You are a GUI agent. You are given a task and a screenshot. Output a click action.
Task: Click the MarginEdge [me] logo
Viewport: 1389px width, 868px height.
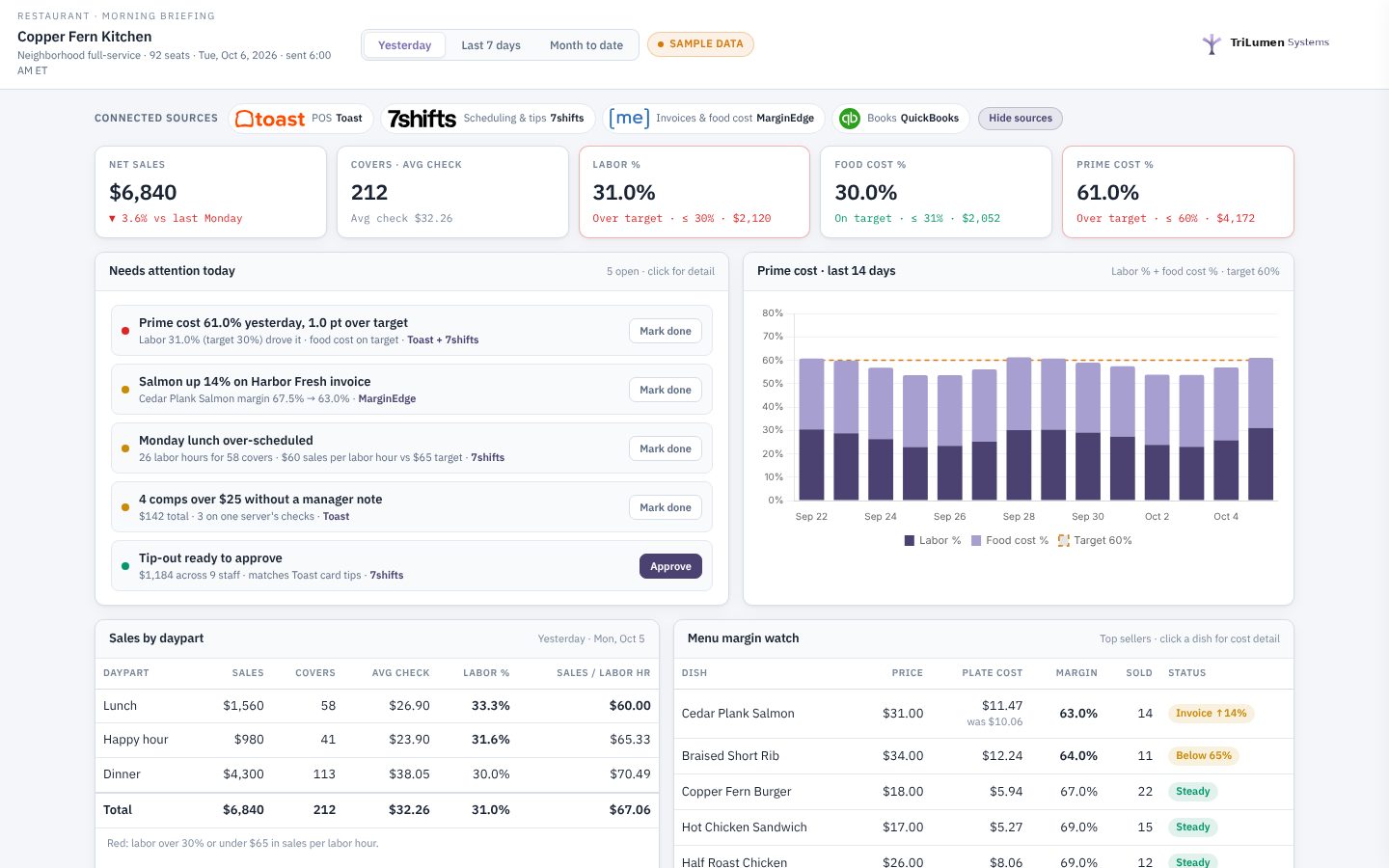pyautogui.click(x=629, y=118)
